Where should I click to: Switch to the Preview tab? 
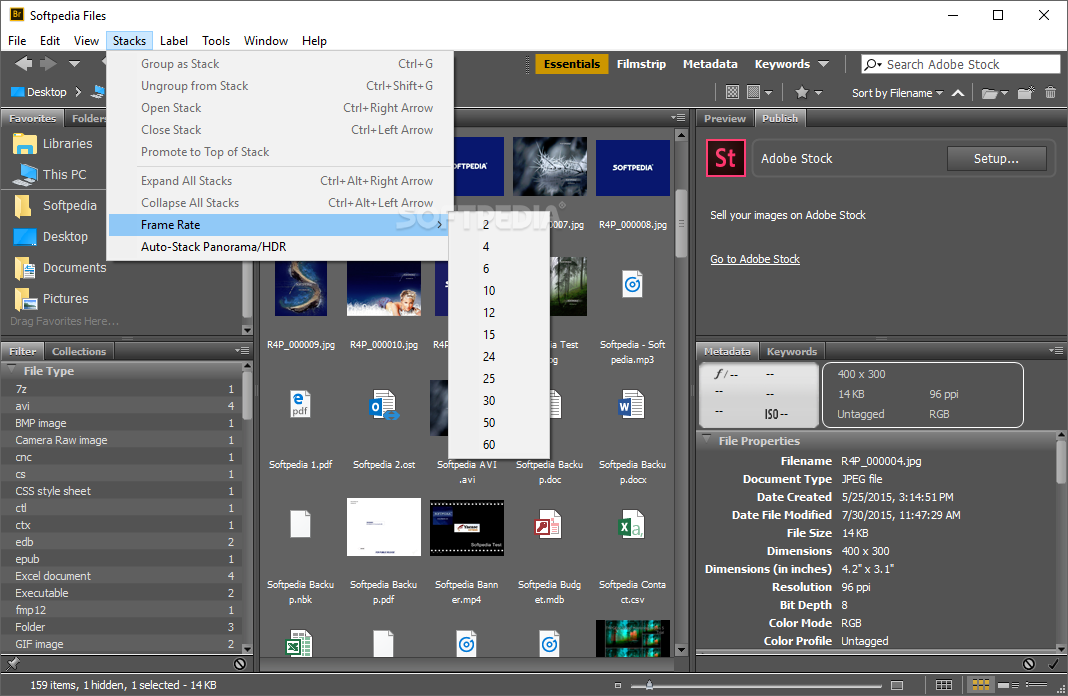[x=725, y=118]
